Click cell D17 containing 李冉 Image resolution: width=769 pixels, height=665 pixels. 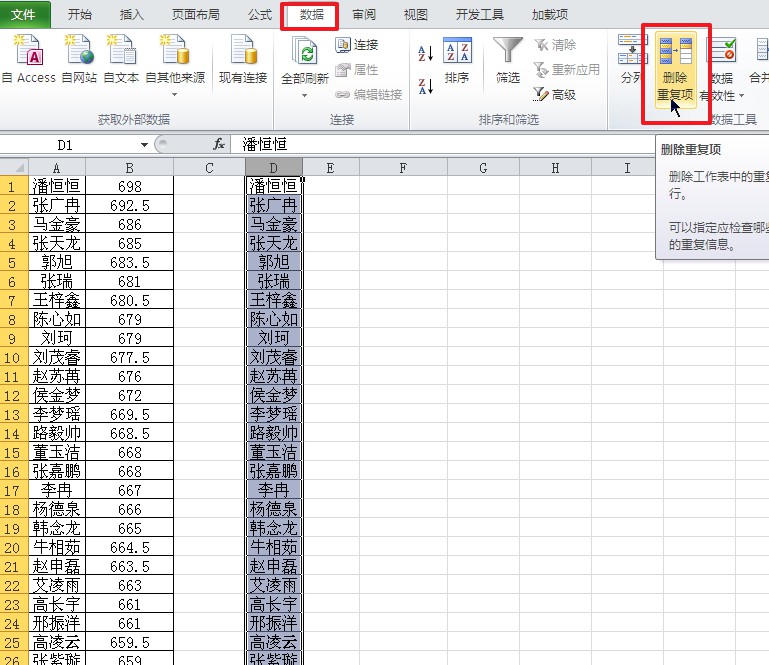click(274, 490)
